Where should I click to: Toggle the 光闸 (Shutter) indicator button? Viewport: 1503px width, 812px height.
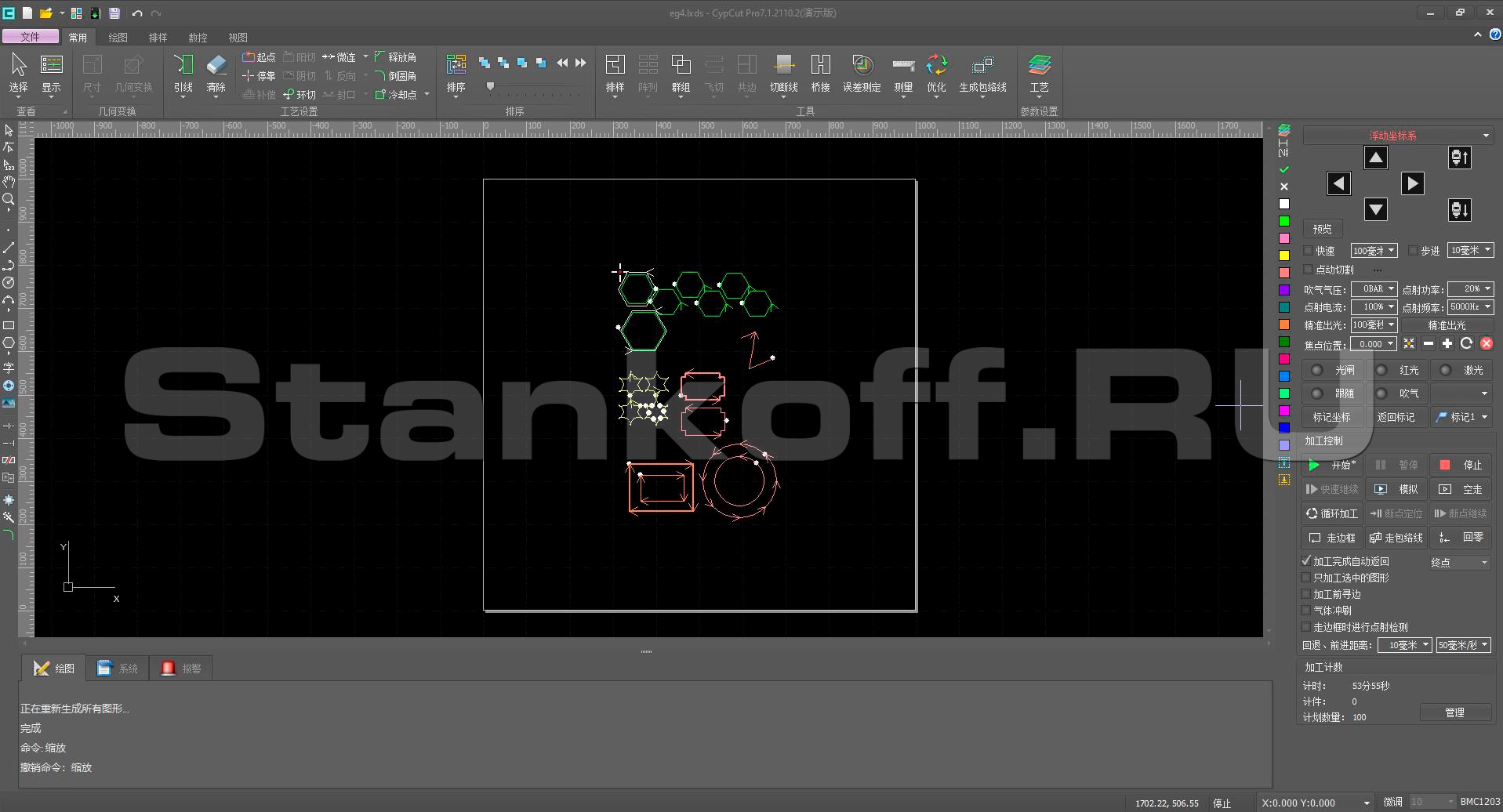point(1333,370)
